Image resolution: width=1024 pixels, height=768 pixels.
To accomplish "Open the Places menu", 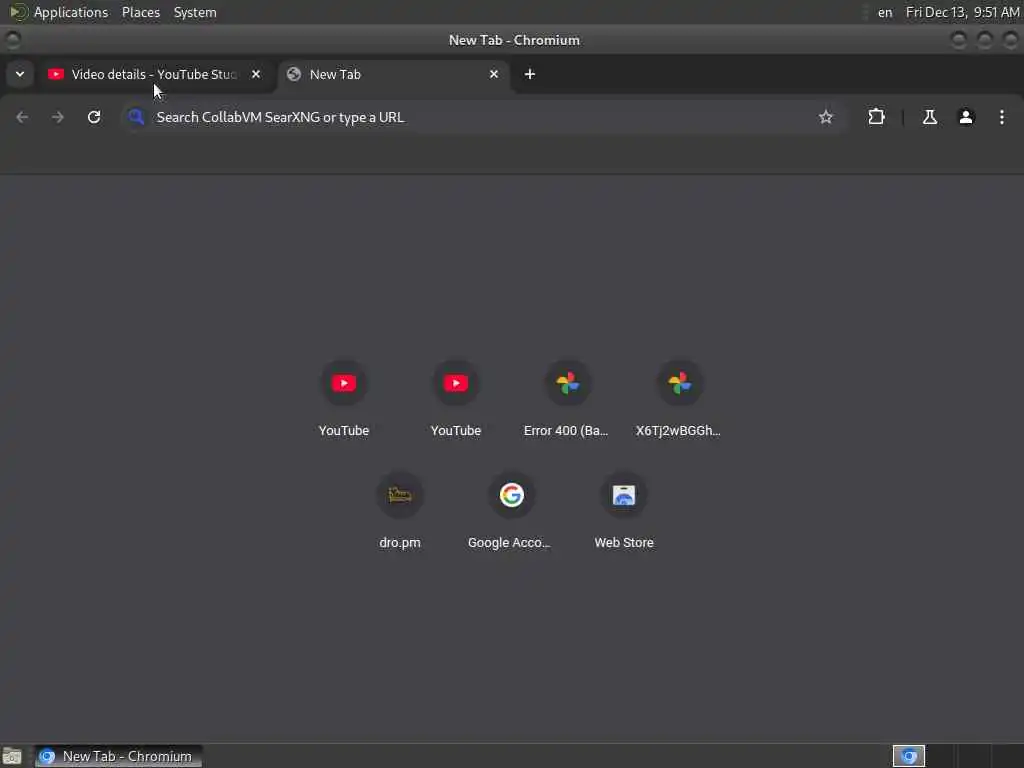I will coord(141,12).
